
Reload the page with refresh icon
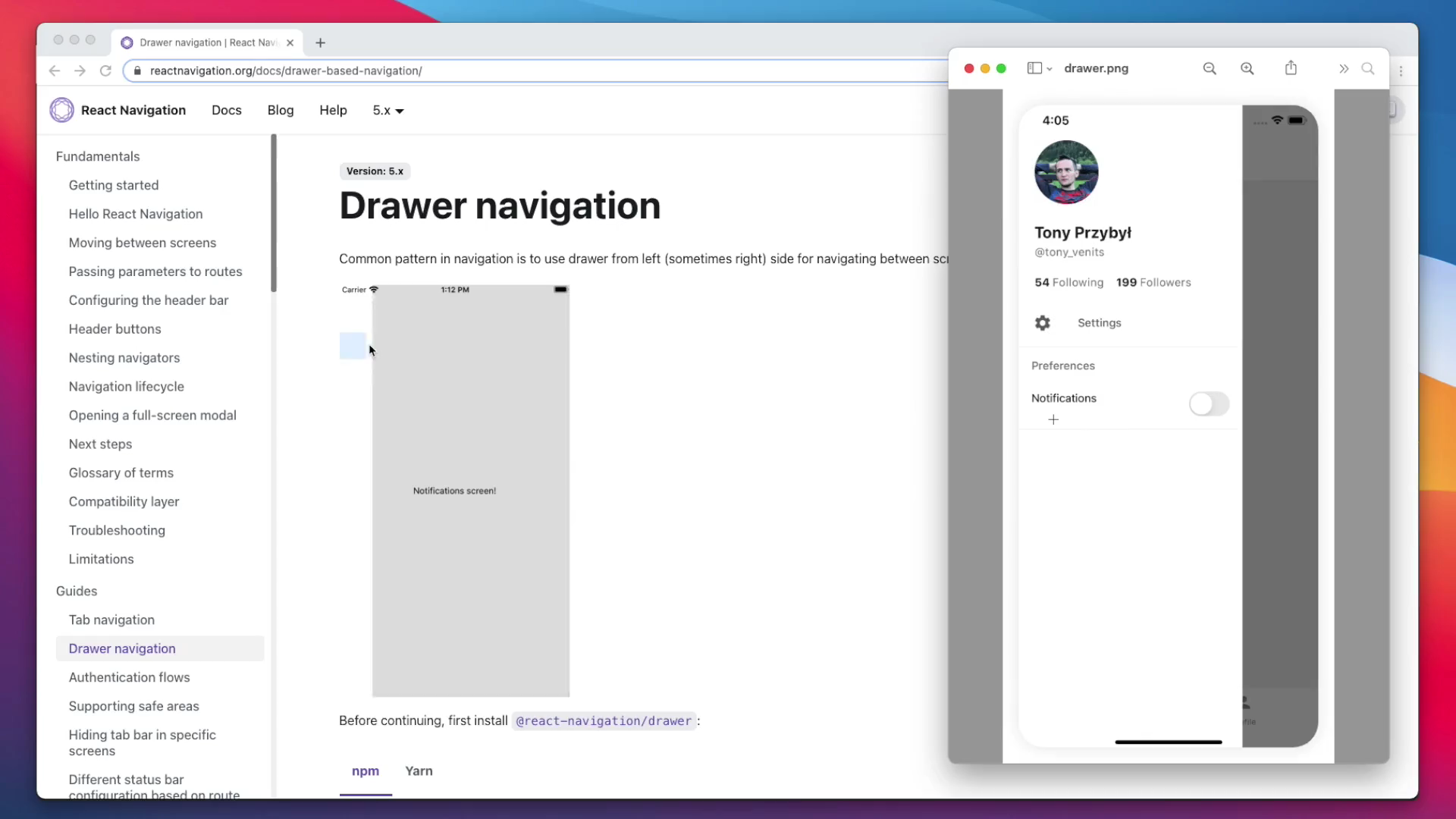click(x=105, y=71)
